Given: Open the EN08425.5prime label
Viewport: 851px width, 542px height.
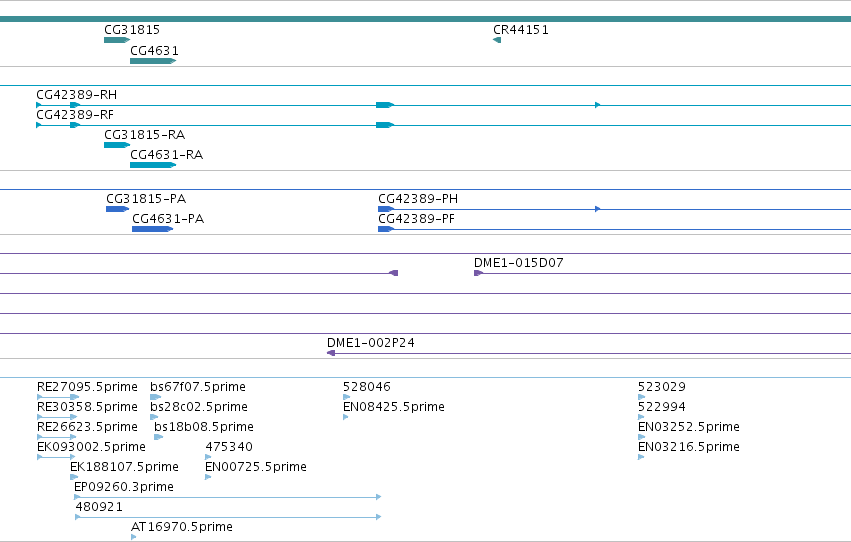Looking at the screenshot, I should coord(394,407).
